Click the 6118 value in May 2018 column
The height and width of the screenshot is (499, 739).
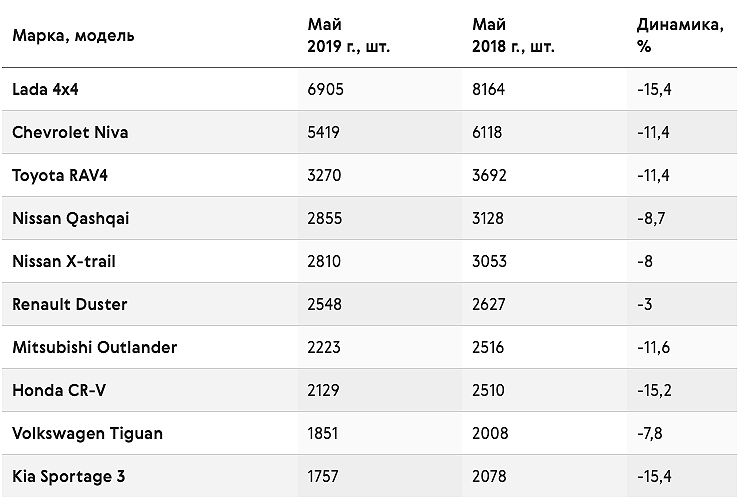tap(487, 132)
